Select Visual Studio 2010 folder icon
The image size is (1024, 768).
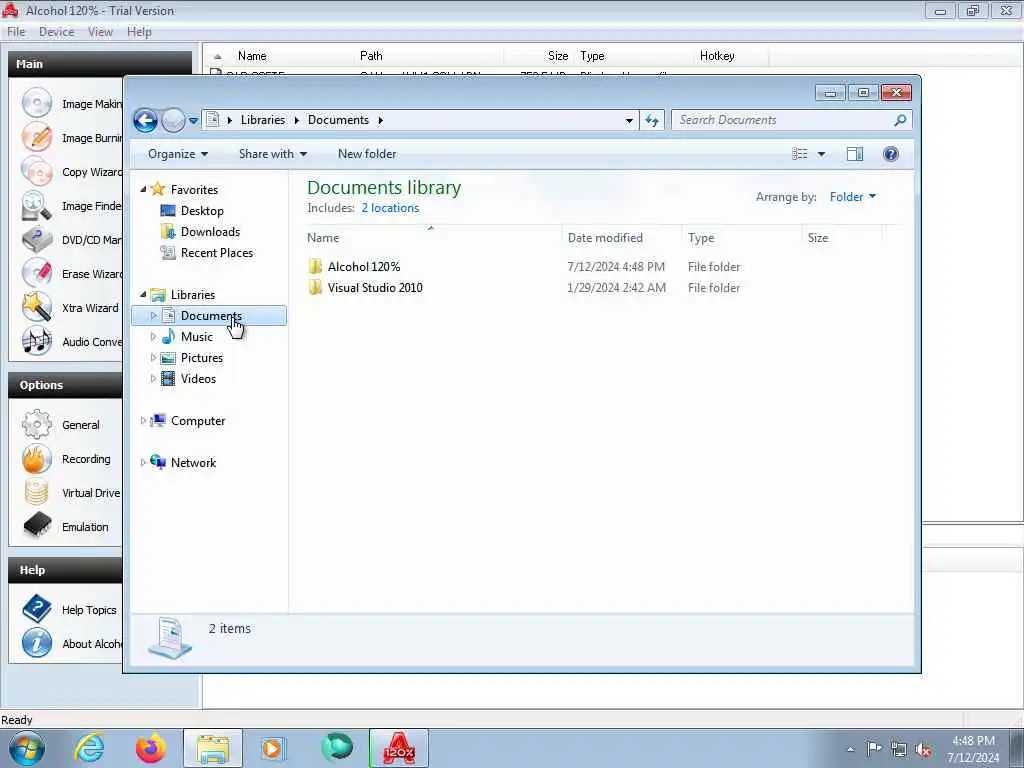[x=315, y=287]
